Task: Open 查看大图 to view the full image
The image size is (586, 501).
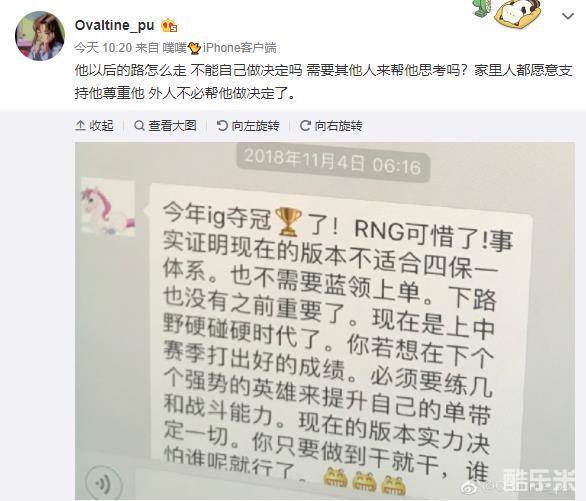Action: tap(166, 126)
